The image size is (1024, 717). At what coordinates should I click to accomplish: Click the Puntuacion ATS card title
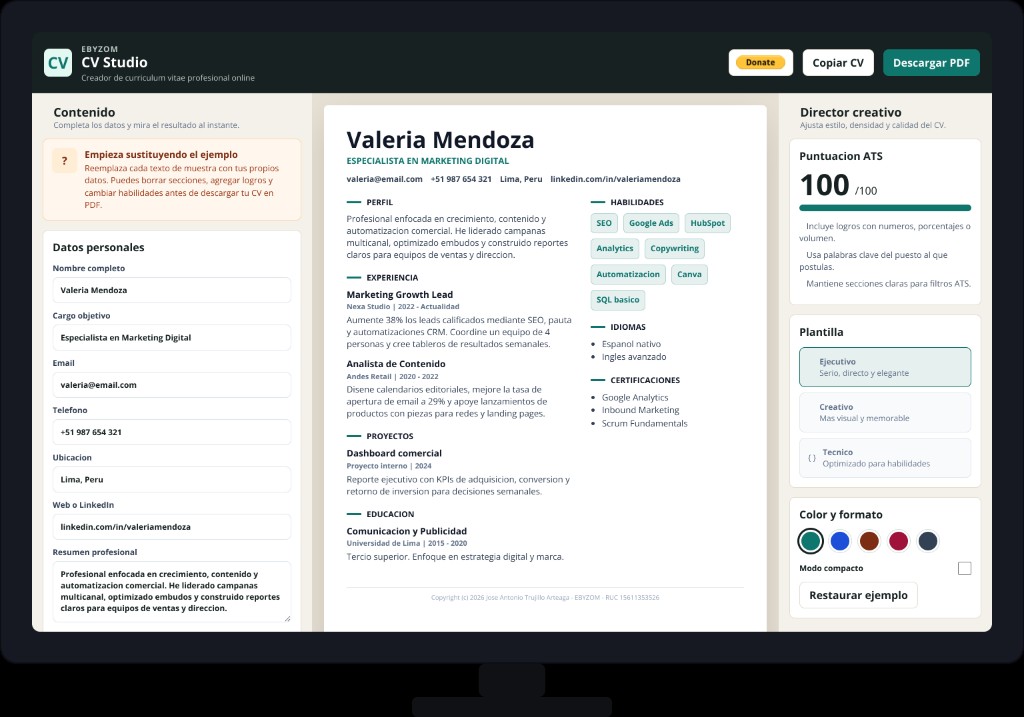pos(840,156)
